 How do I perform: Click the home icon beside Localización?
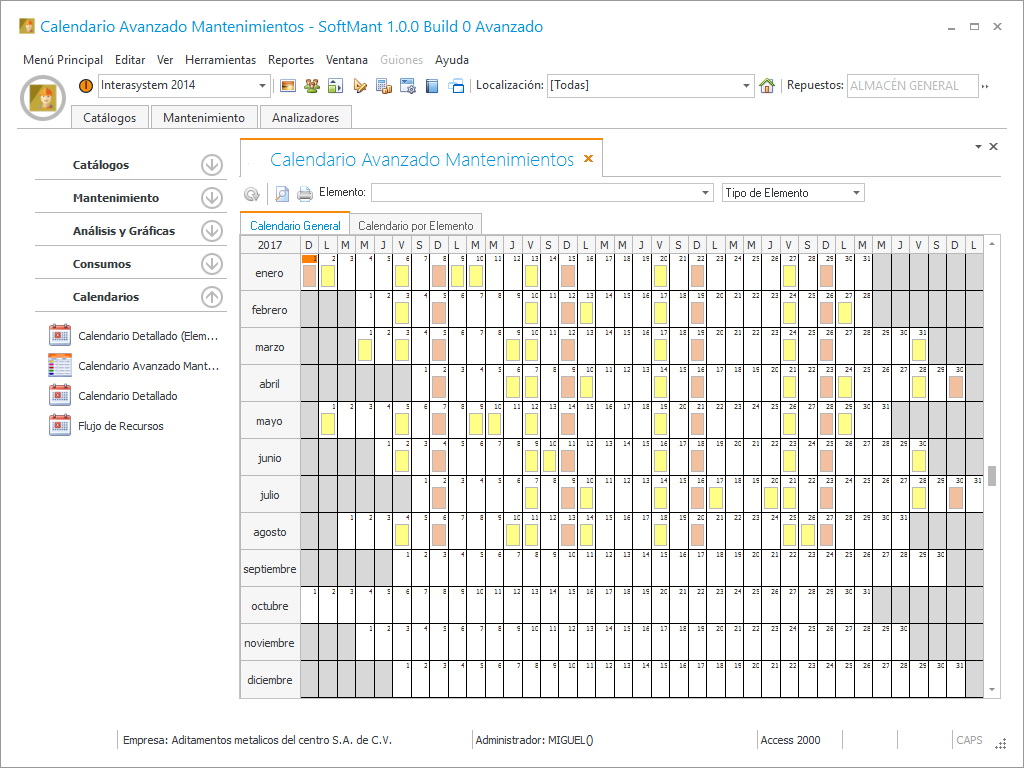pyautogui.click(x=767, y=86)
